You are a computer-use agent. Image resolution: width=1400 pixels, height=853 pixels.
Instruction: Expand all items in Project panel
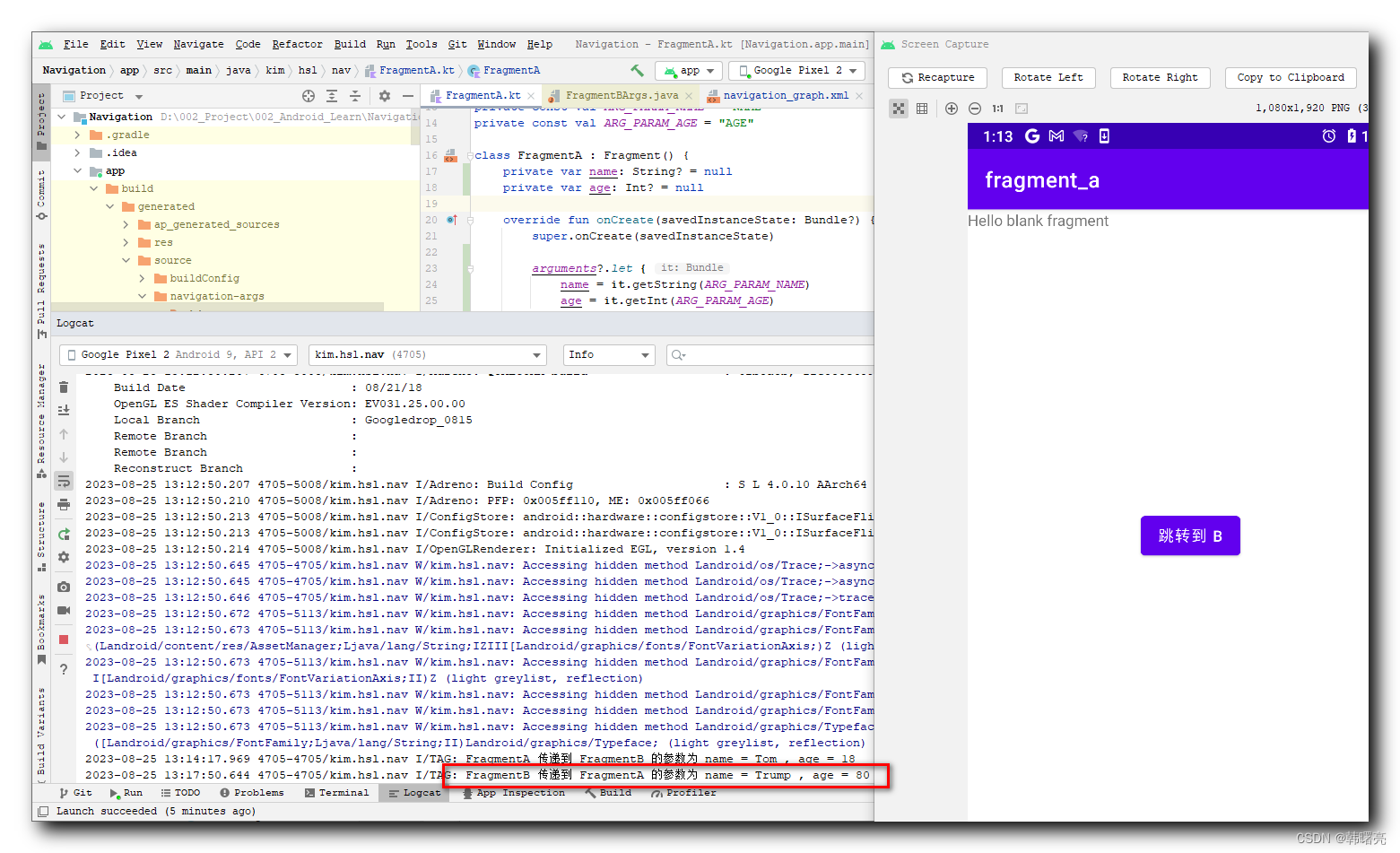tap(332, 96)
